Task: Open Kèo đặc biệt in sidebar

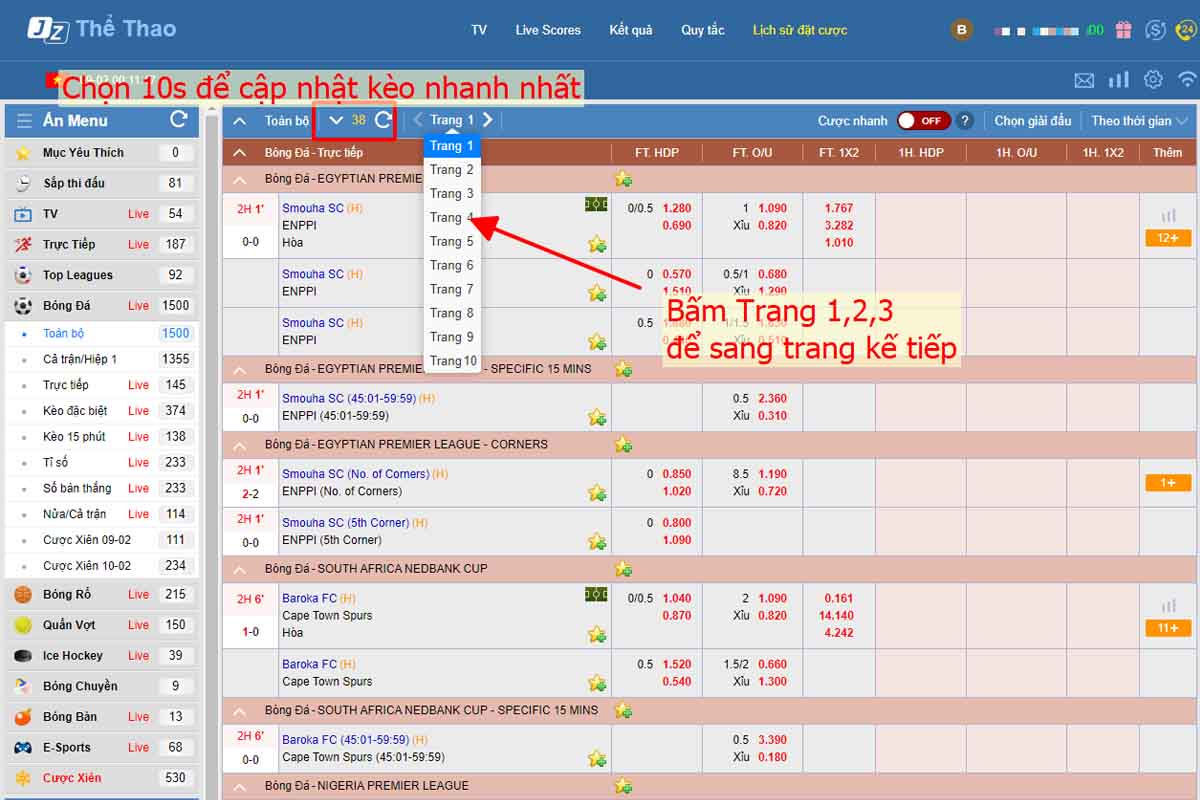Action: [x=102, y=411]
